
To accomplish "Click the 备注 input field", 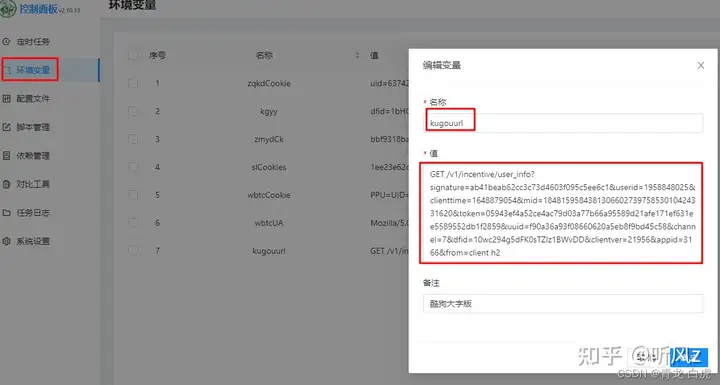I will (x=563, y=304).
